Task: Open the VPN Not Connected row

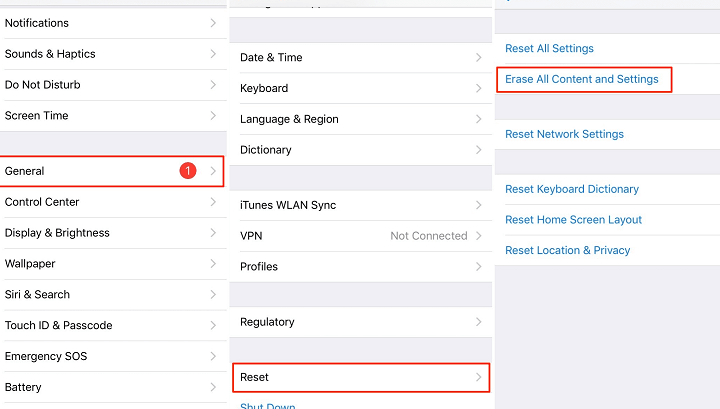Action: (360, 236)
